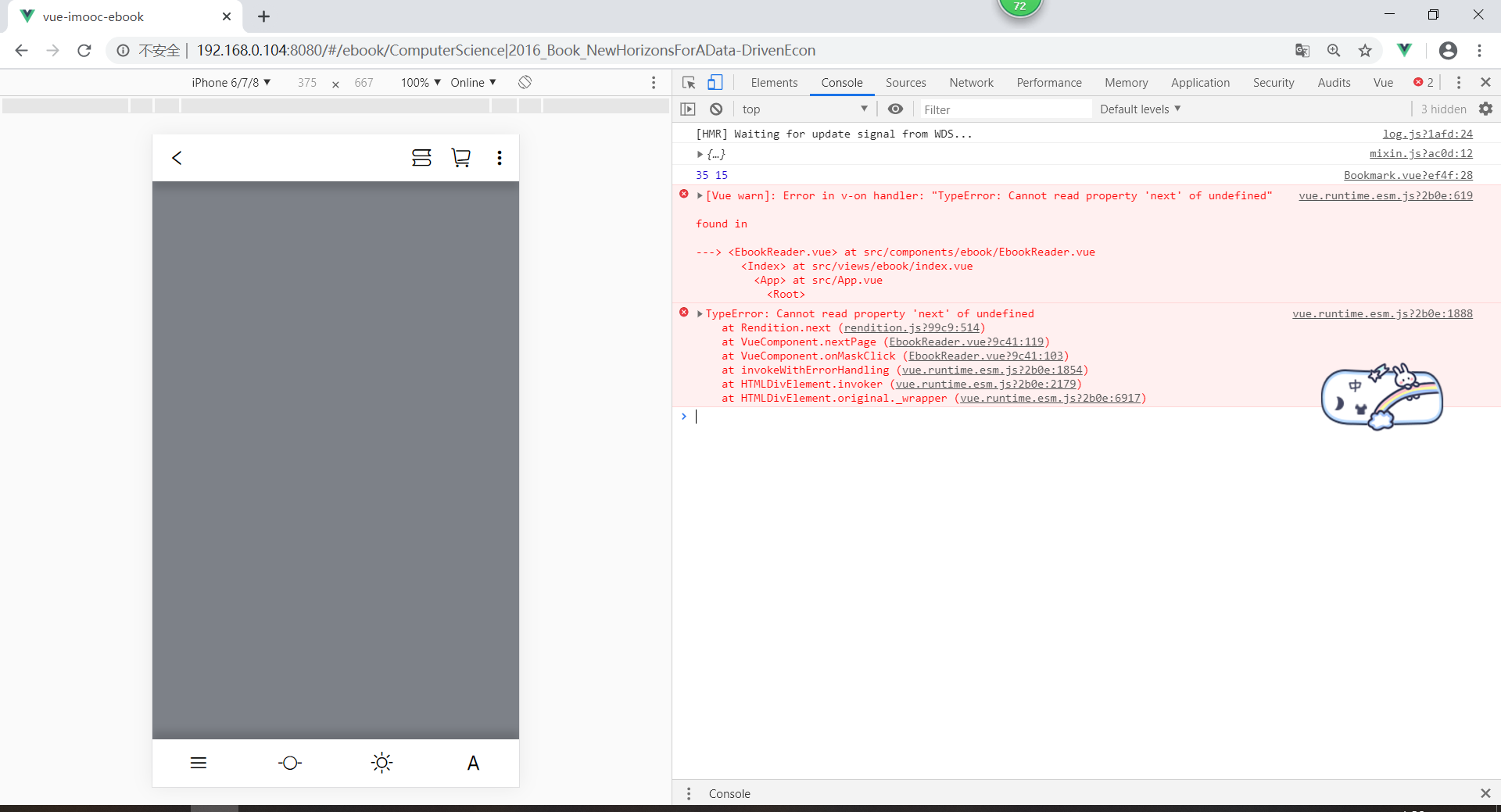This screenshot has width=1501, height=812.
Task: Create live expression eye icon
Action: point(896,109)
